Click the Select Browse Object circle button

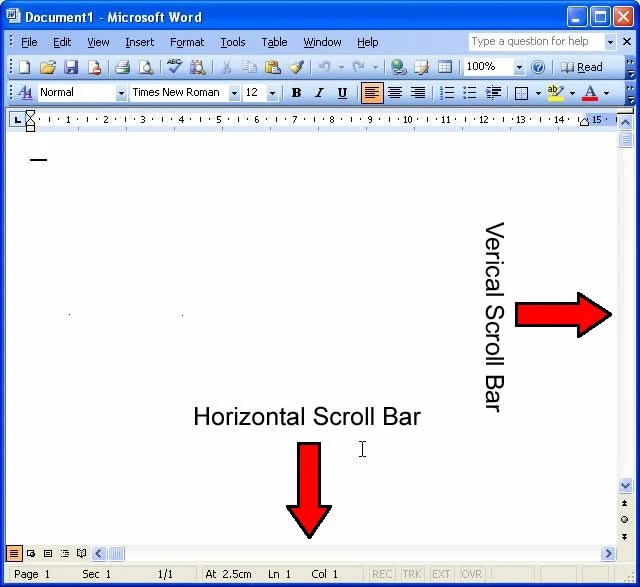pyautogui.click(x=624, y=520)
